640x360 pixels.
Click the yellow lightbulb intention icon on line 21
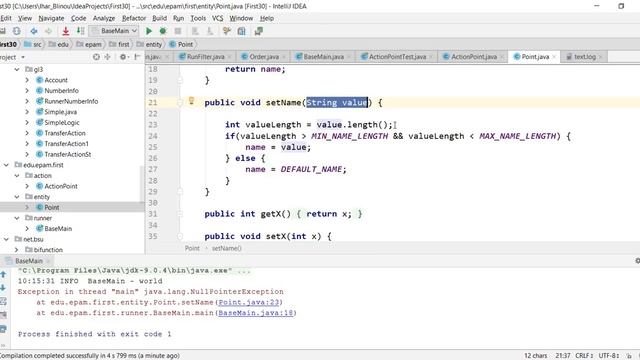pyautogui.click(x=191, y=100)
